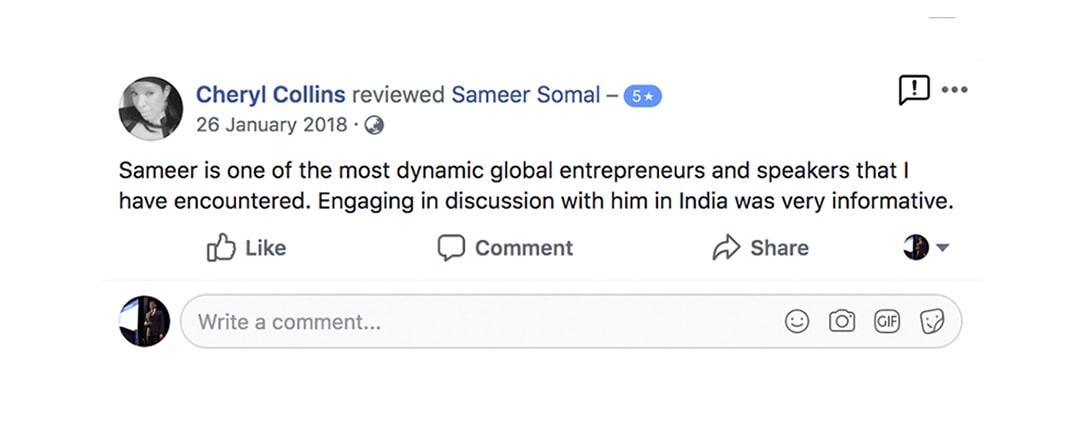Attach a photo using the camera icon

click(842, 321)
